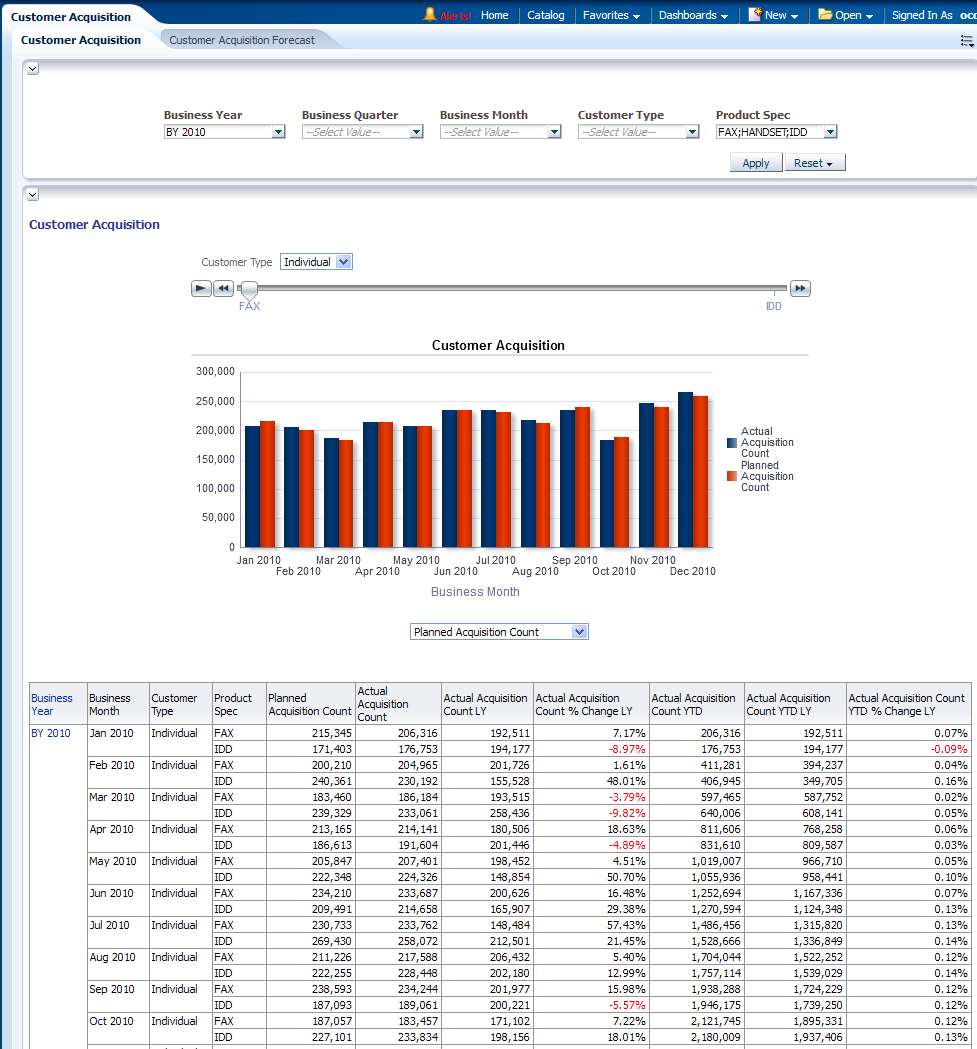977x1049 pixels.
Task: Expand the Business Quarter dropdown
Action: tap(416, 132)
